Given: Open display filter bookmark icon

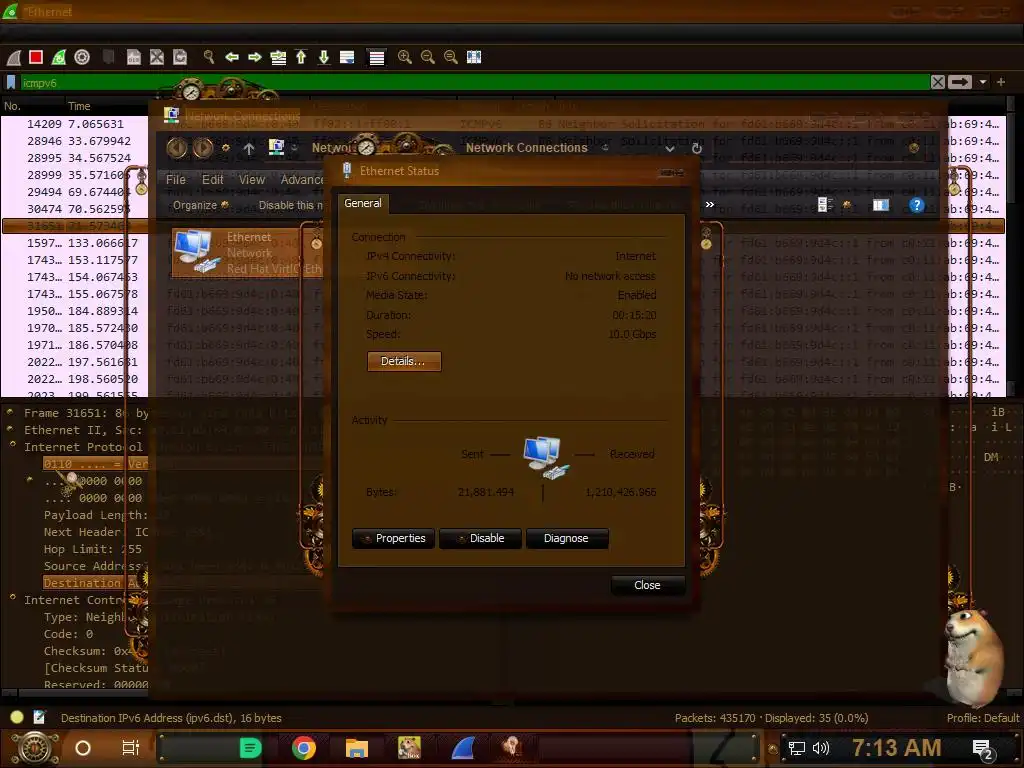Looking at the screenshot, I should [11, 83].
